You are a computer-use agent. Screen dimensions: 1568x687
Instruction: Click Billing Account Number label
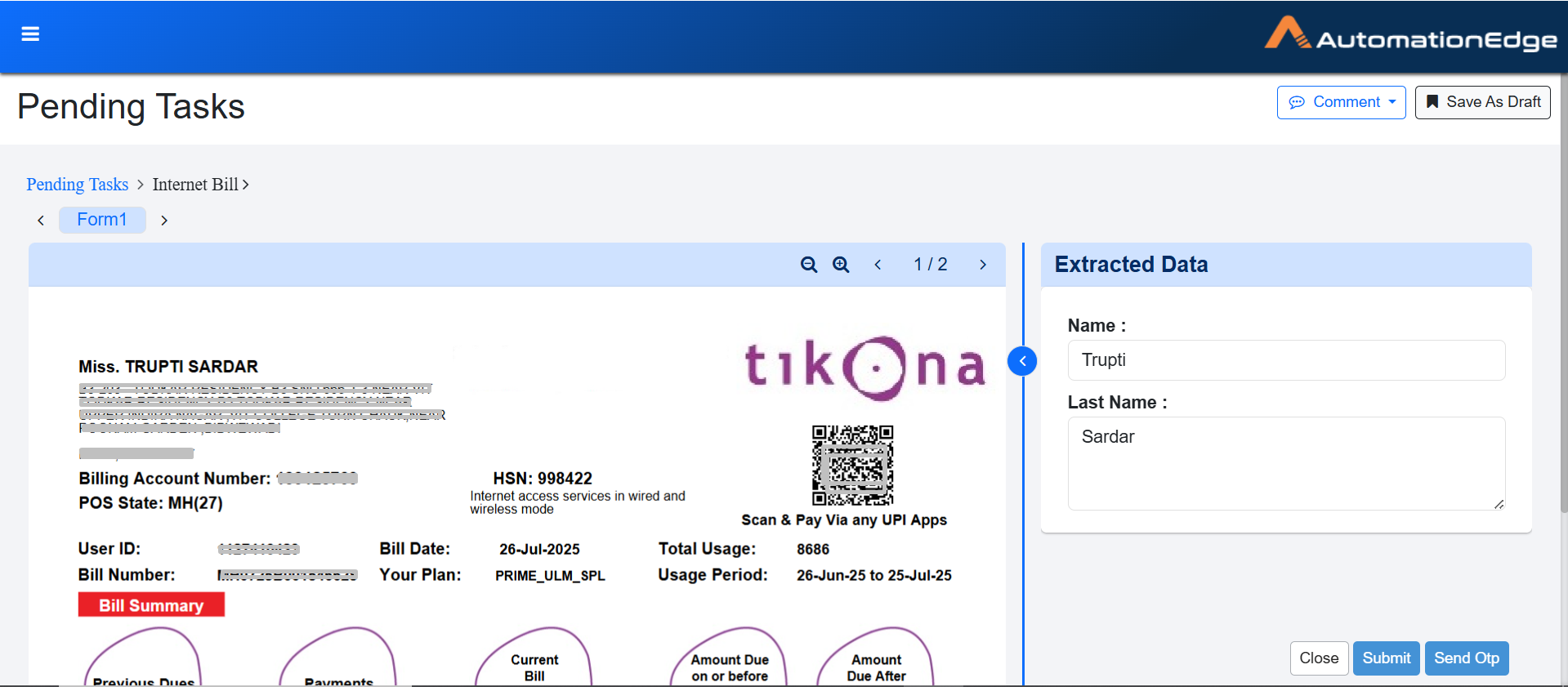coord(174,479)
